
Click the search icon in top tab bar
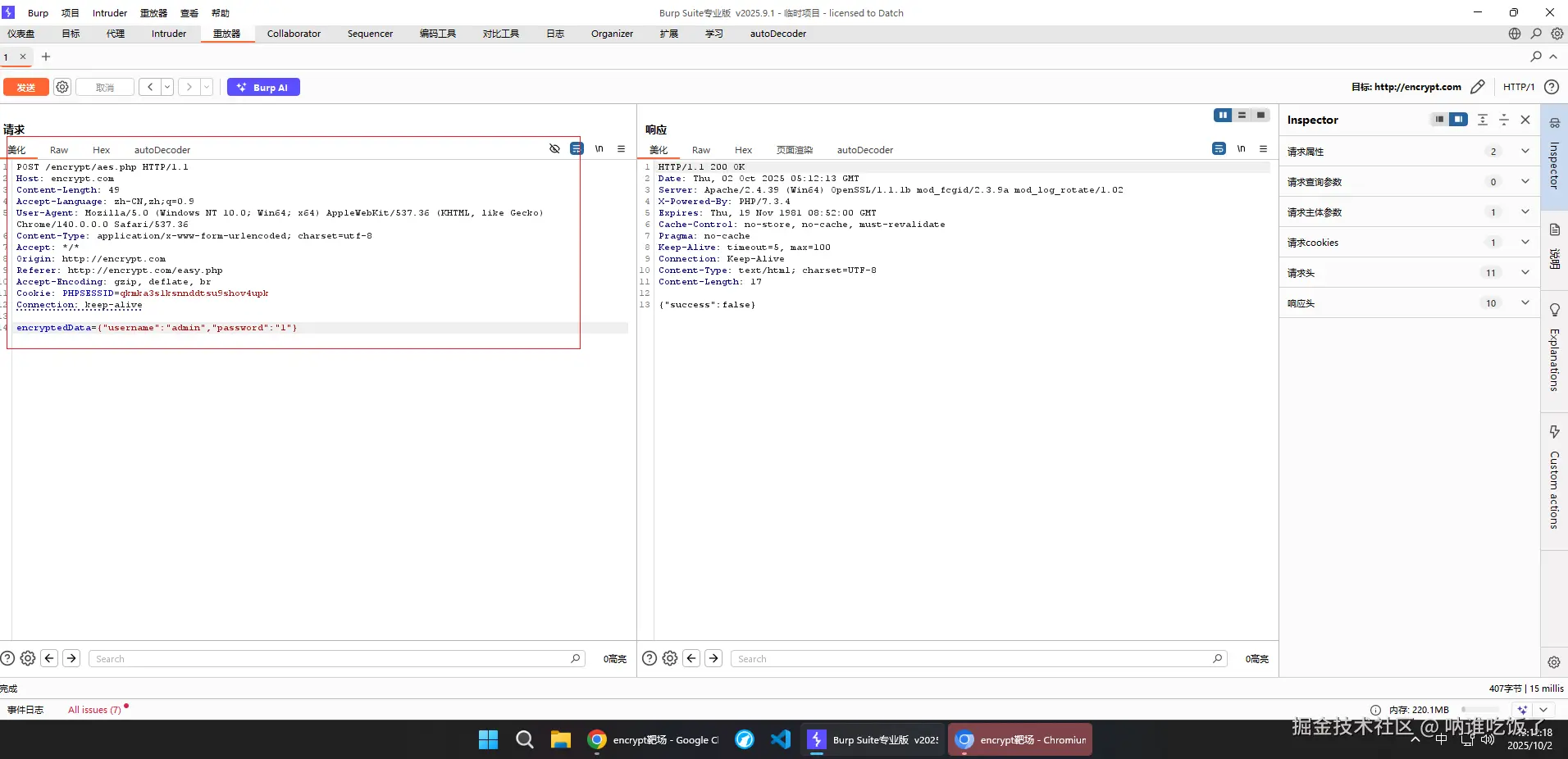[1536, 34]
